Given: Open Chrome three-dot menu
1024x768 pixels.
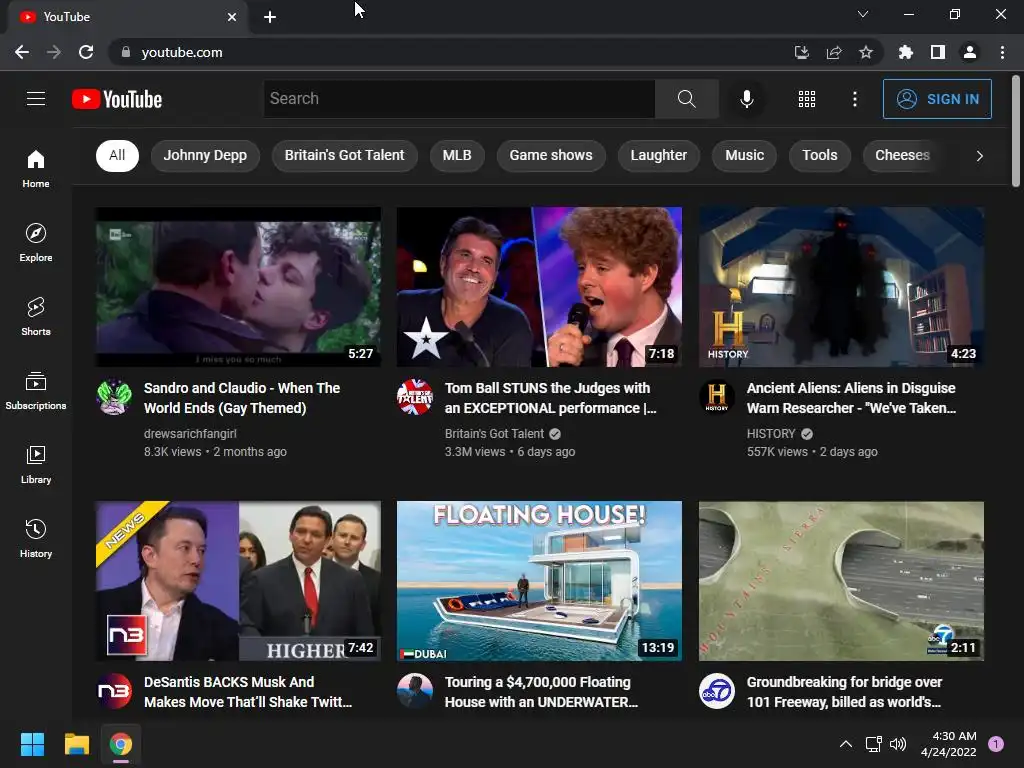Looking at the screenshot, I should (1002, 52).
